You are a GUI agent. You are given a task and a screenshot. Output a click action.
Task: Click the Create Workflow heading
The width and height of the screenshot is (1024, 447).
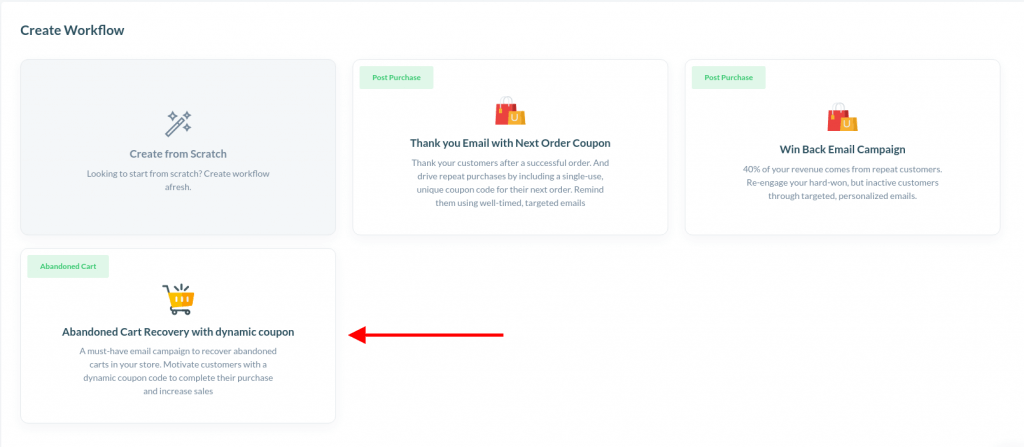coord(72,30)
